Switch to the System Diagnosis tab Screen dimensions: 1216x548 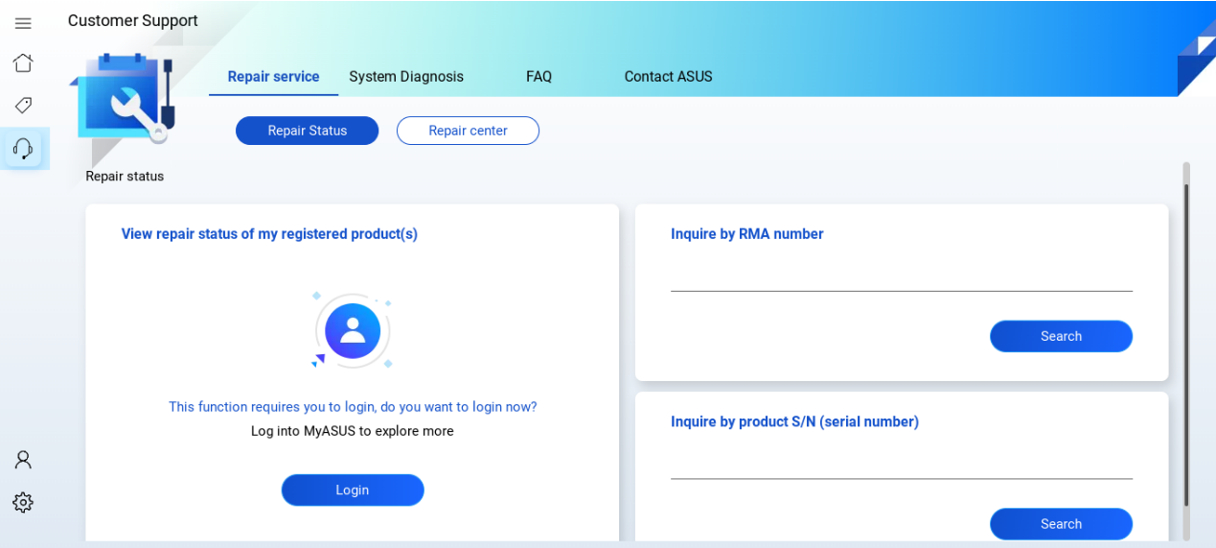(x=406, y=77)
